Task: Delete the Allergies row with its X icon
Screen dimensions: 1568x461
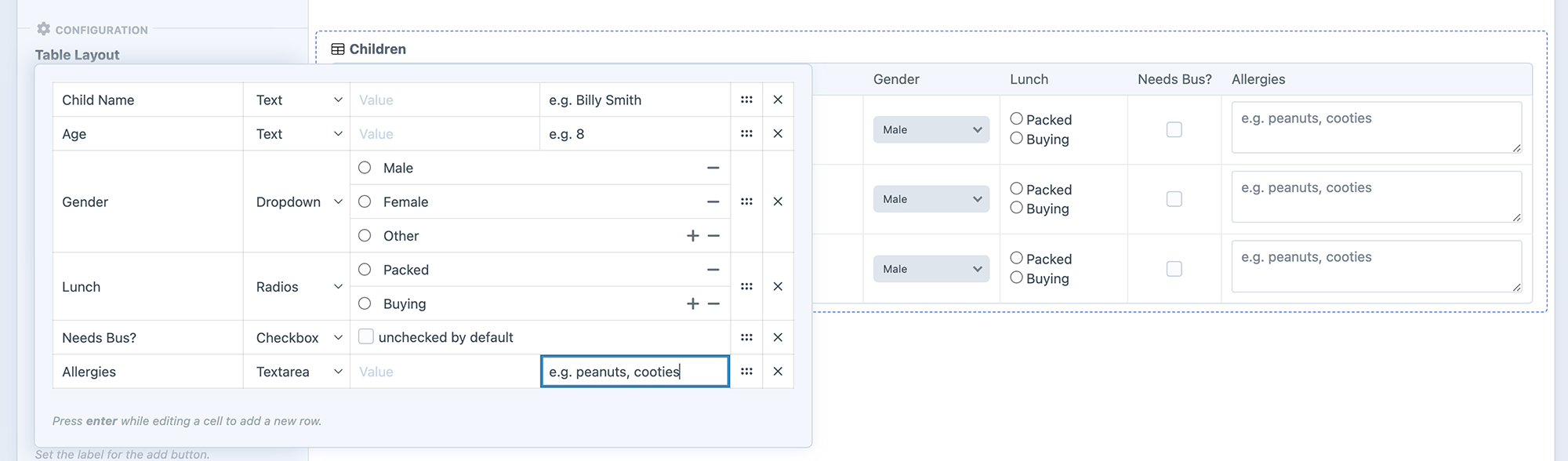Action: click(x=778, y=372)
